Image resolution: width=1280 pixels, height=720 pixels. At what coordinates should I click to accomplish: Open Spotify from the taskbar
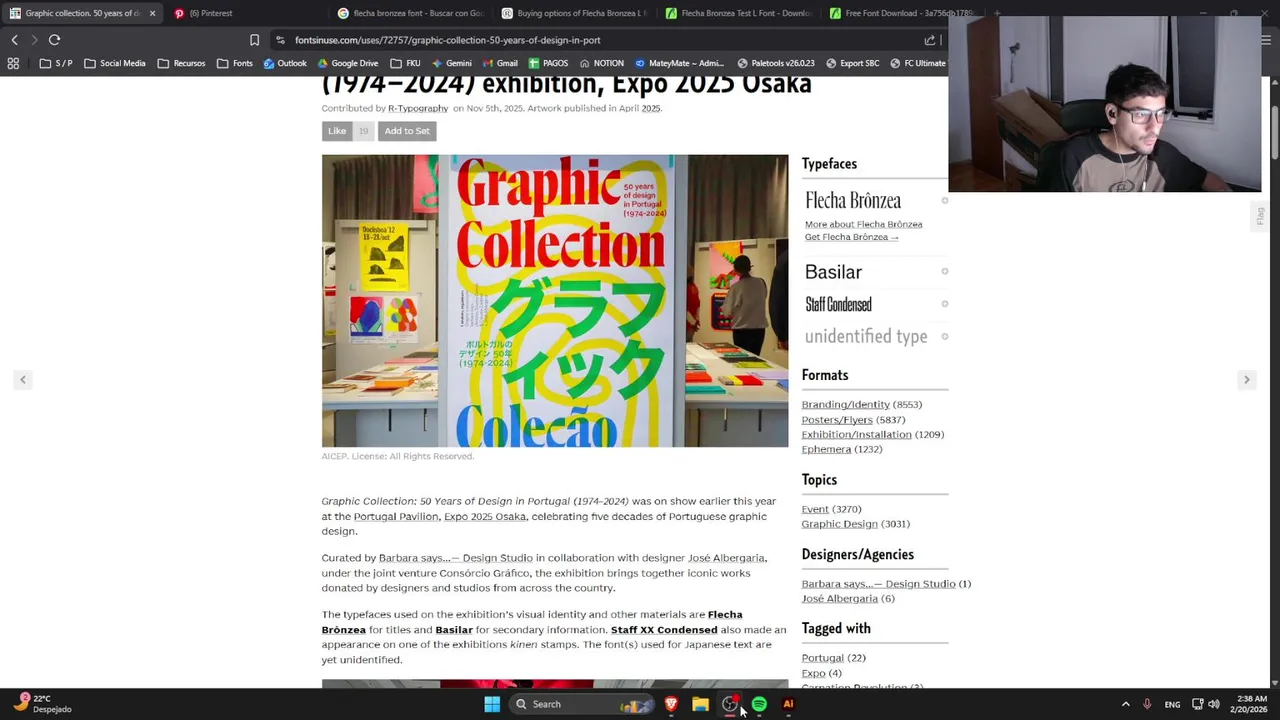point(759,704)
